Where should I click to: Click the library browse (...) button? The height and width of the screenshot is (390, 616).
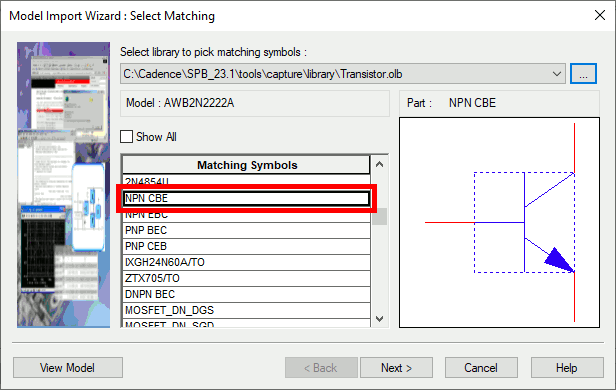pyautogui.click(x=583, y=74)
